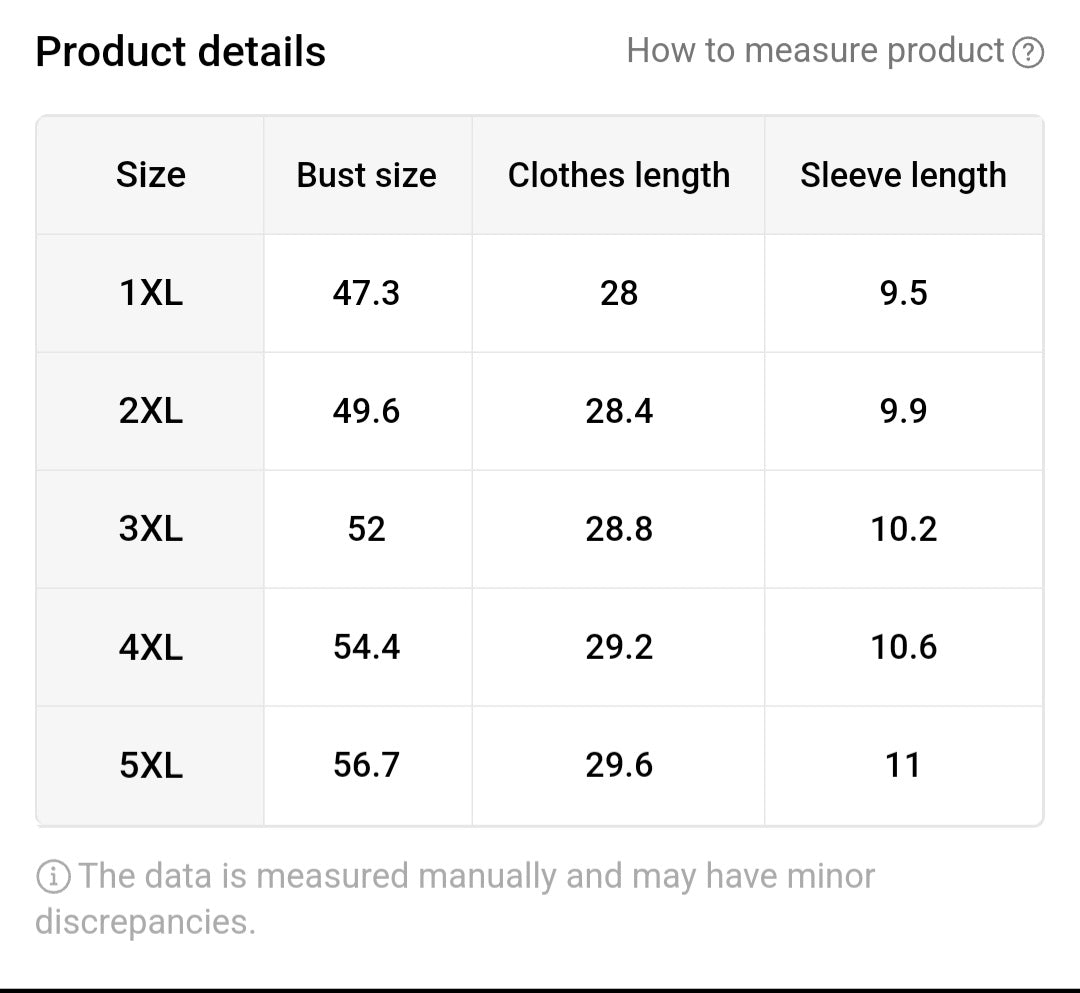This screenshot has height=993, width=1080.
Task: Select the 2XL size row
Action: (150, 411)
